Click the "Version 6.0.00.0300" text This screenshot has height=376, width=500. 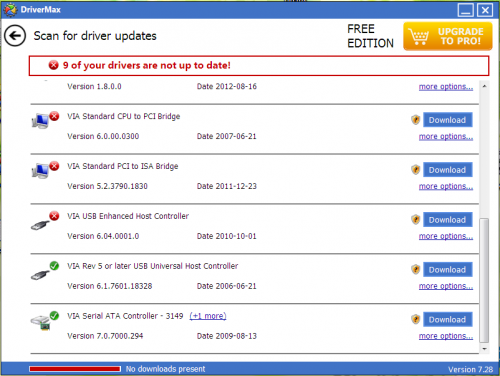click(103, 136)
